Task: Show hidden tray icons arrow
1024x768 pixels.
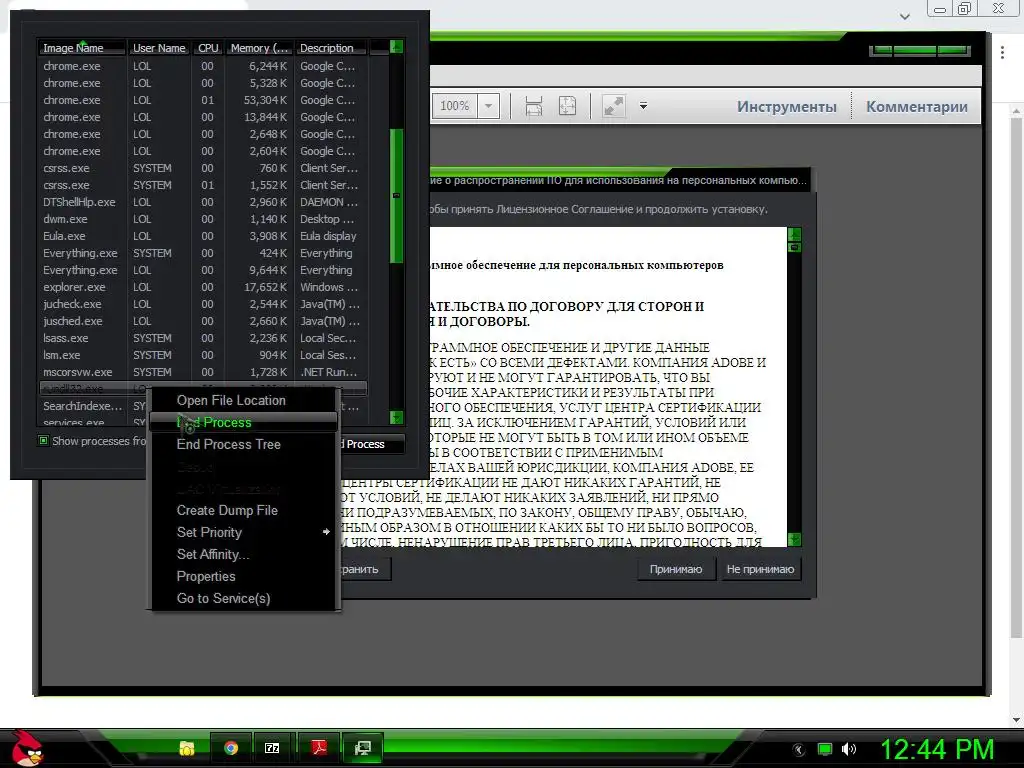Action: 799,750
